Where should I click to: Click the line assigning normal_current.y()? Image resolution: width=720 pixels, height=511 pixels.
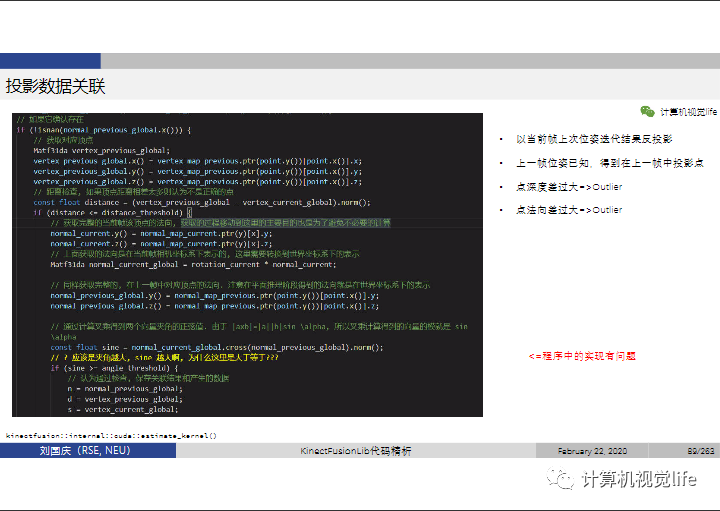click(161, 233)
